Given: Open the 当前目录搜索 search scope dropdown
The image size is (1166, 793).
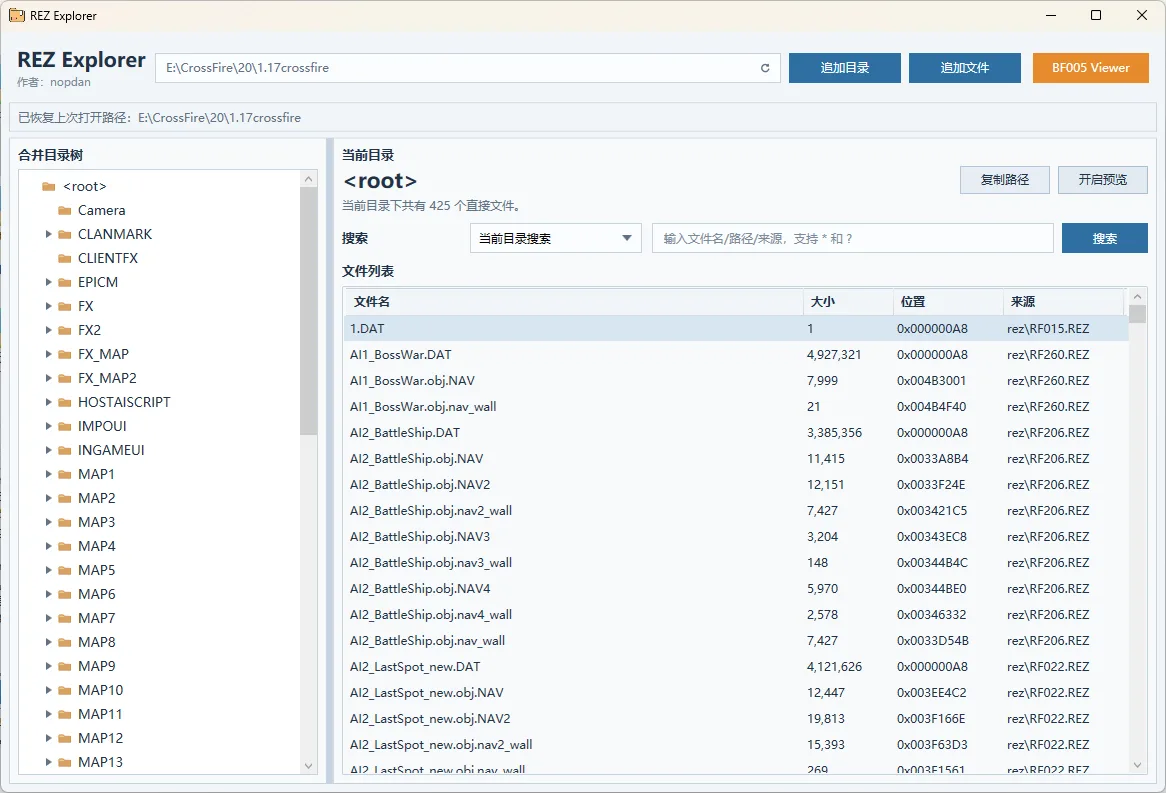Looking at the screenshot, I should tap(555, 238).
